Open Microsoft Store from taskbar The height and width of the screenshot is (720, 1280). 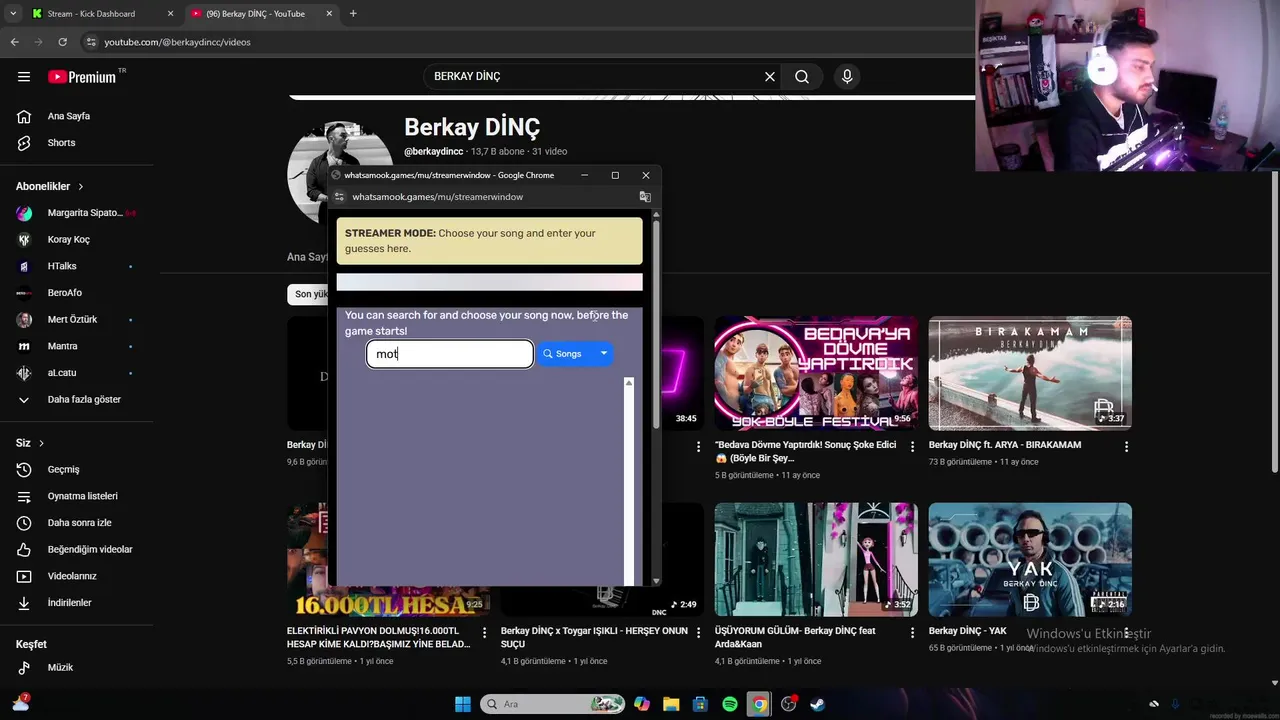tap(700, 704)
